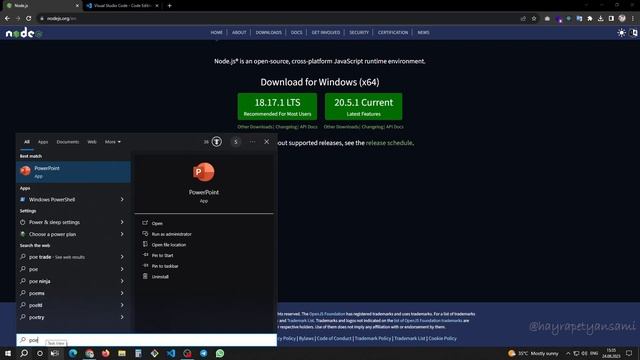Expand the 'poe trade' web result arrow

(122, 257)
